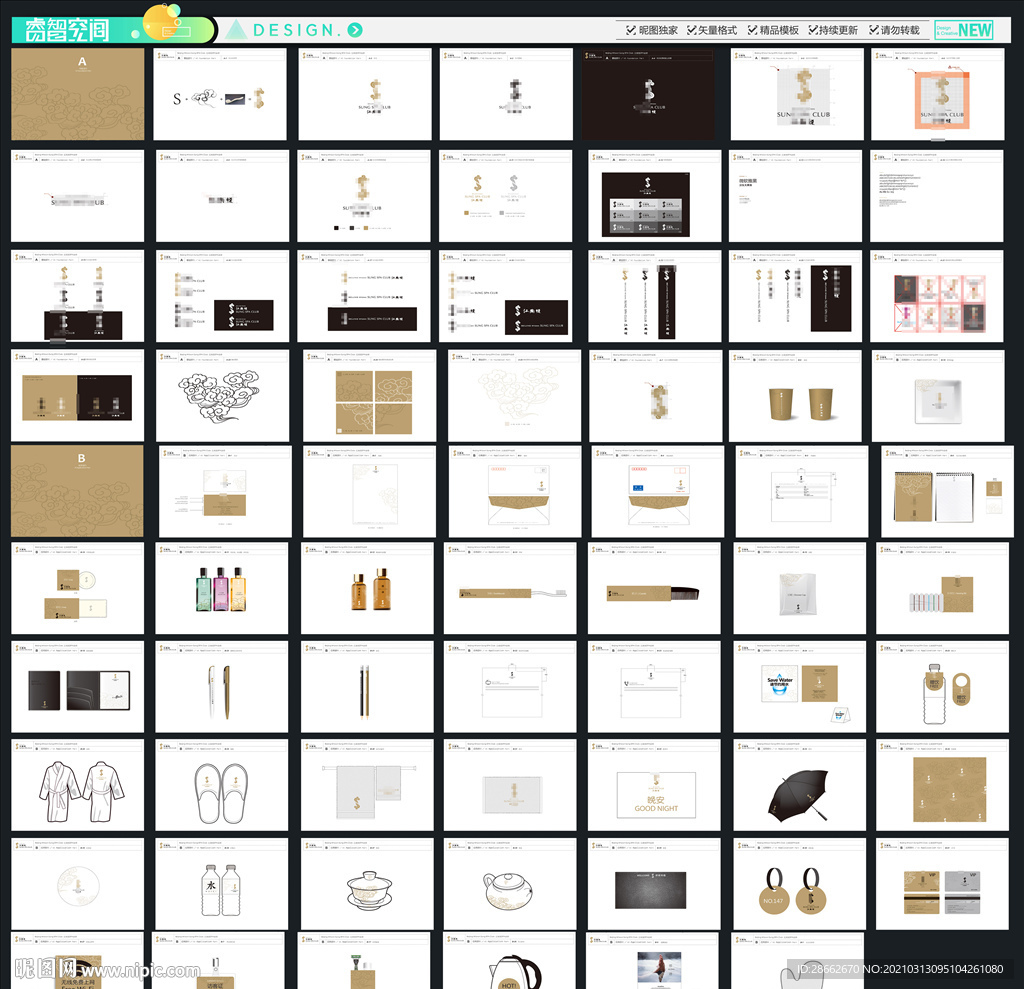Toggle the 昵图独家 checkbox

[x=631, y=30]
